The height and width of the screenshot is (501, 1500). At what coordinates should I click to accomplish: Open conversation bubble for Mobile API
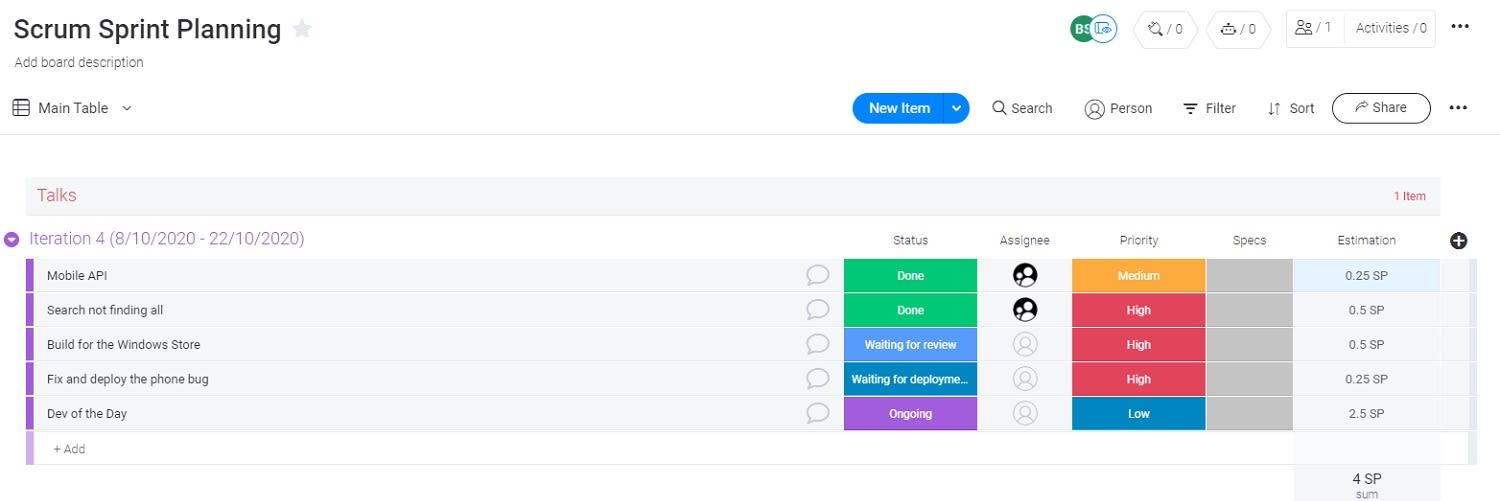tap(818, 275)
